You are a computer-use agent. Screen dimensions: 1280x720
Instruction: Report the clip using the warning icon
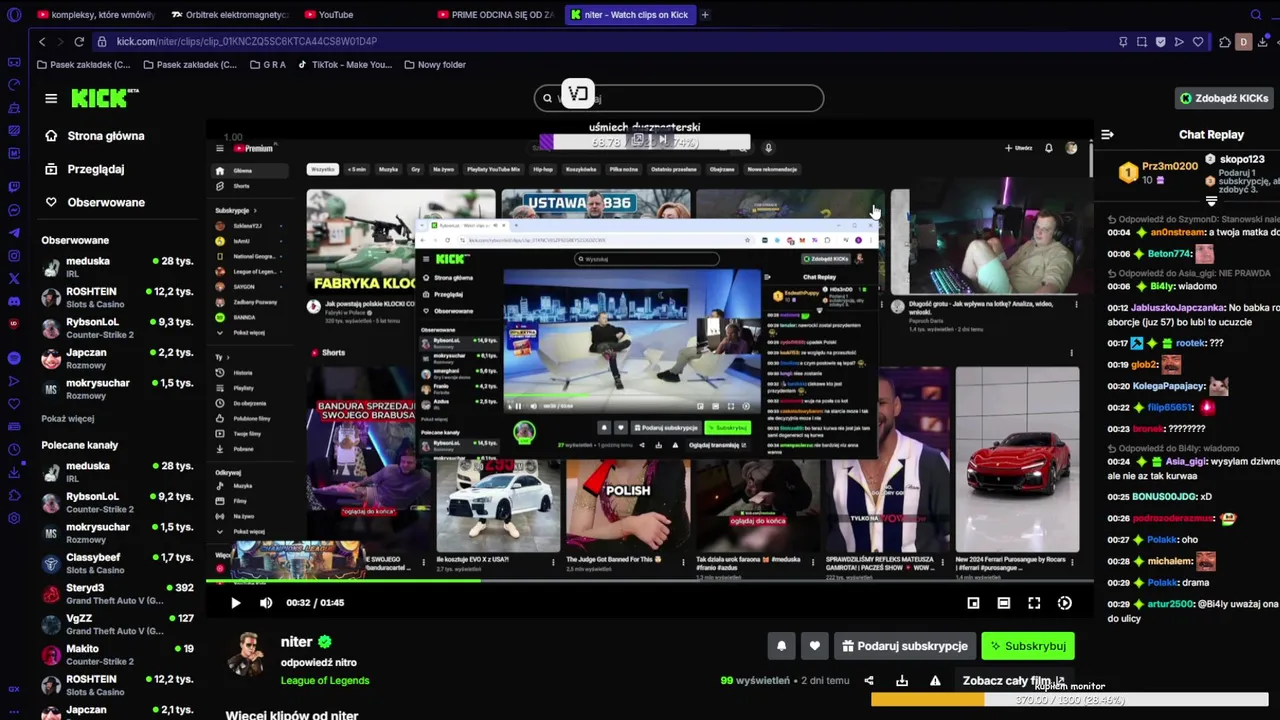click(935, 681)
